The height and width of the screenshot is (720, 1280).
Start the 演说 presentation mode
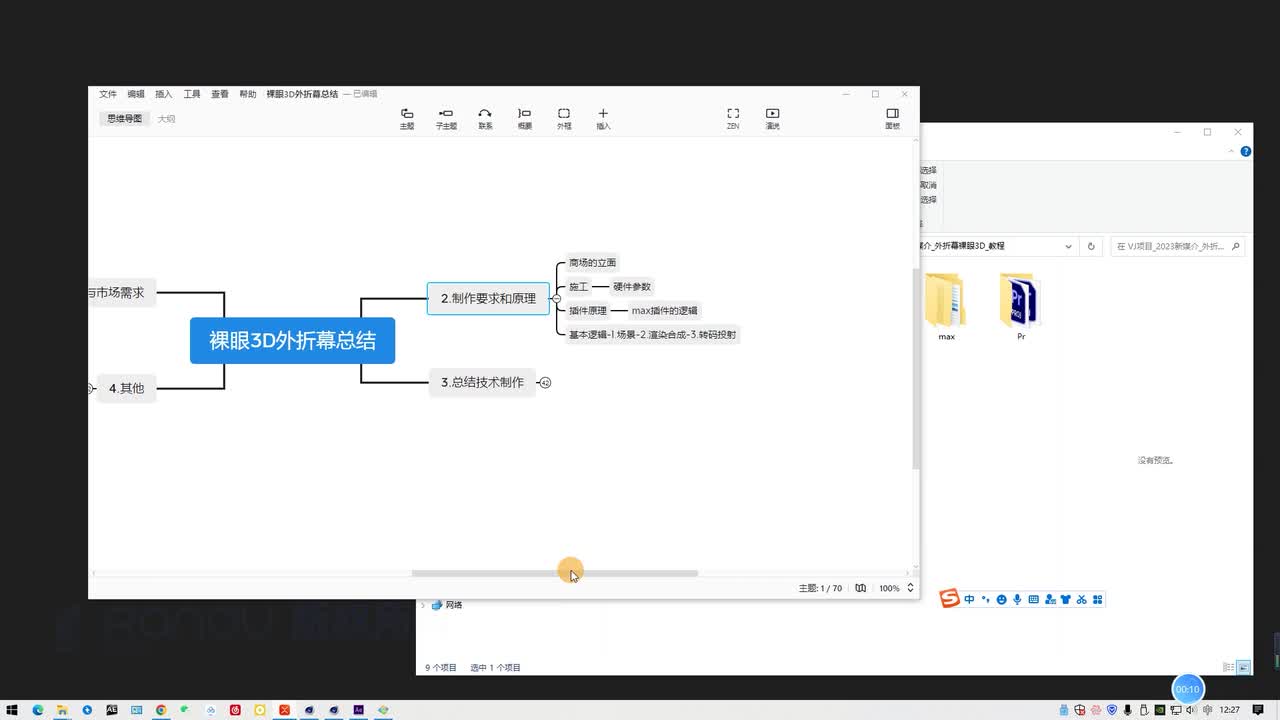(772, 119)
